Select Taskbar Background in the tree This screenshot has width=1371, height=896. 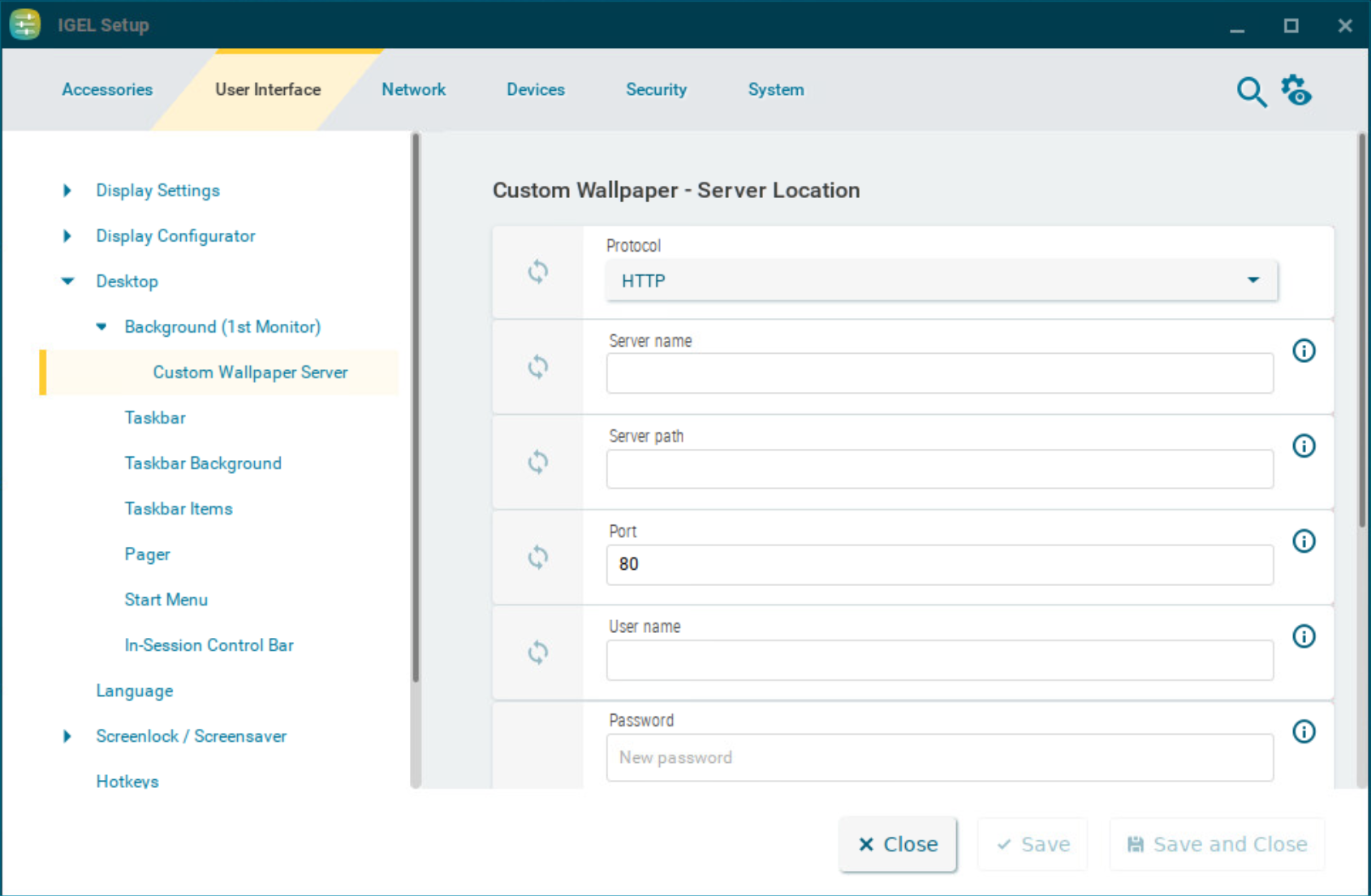203,463
